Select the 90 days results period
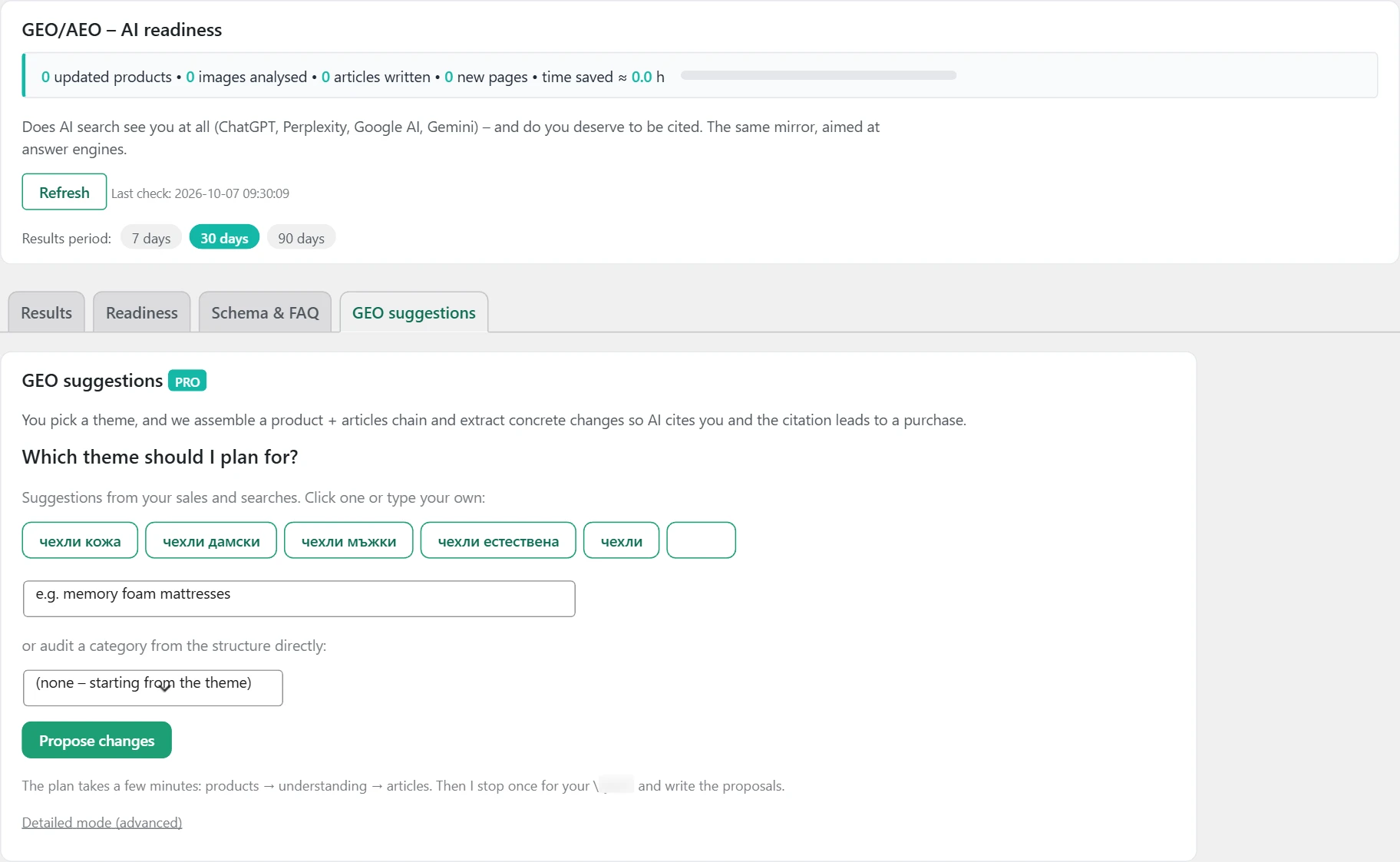The height and width of the screenshot is (862, 1400). pyautogui.click(x=301, y=238)
